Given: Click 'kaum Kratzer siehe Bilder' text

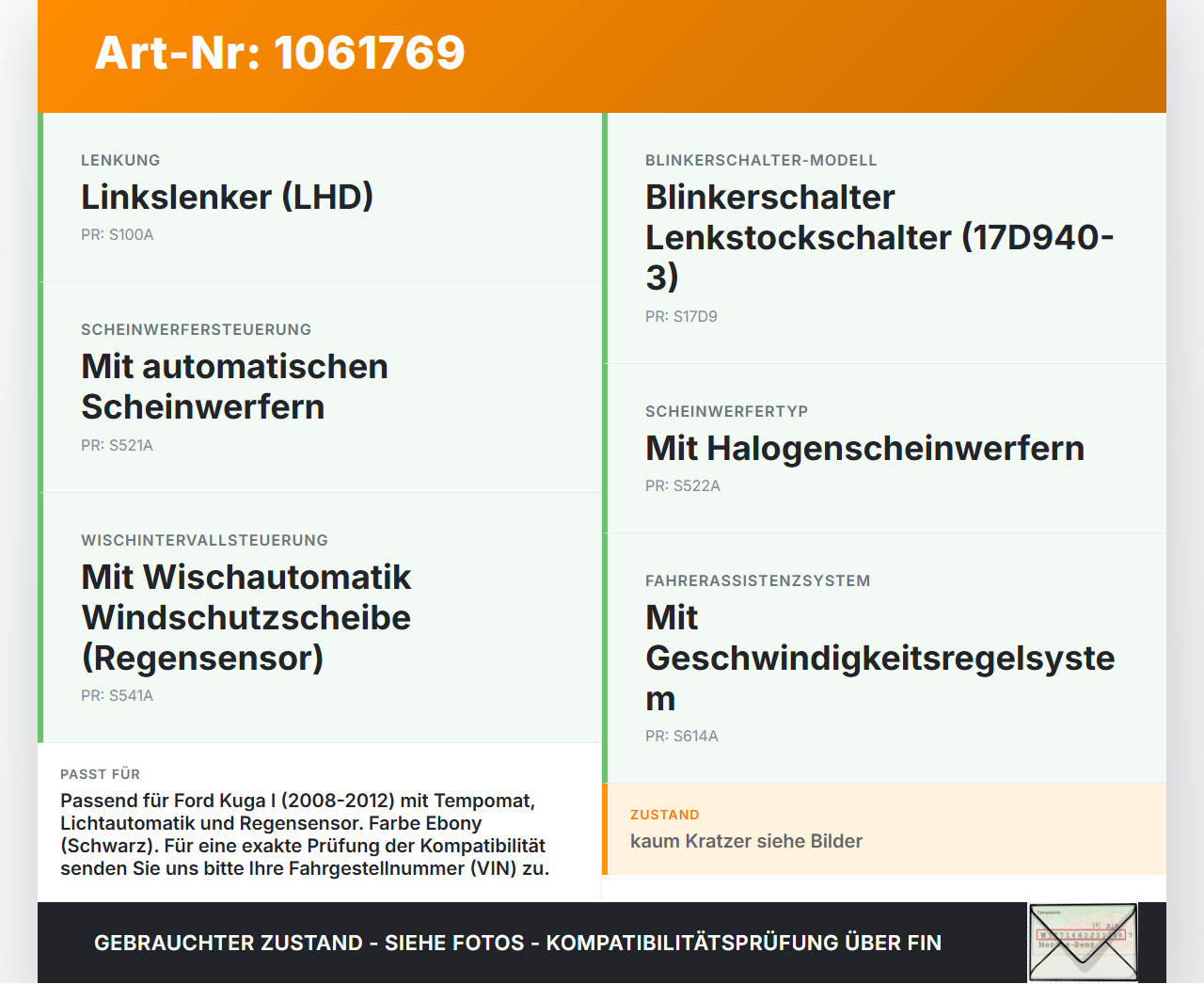Looking at the screenshot, I should (747, 841).
